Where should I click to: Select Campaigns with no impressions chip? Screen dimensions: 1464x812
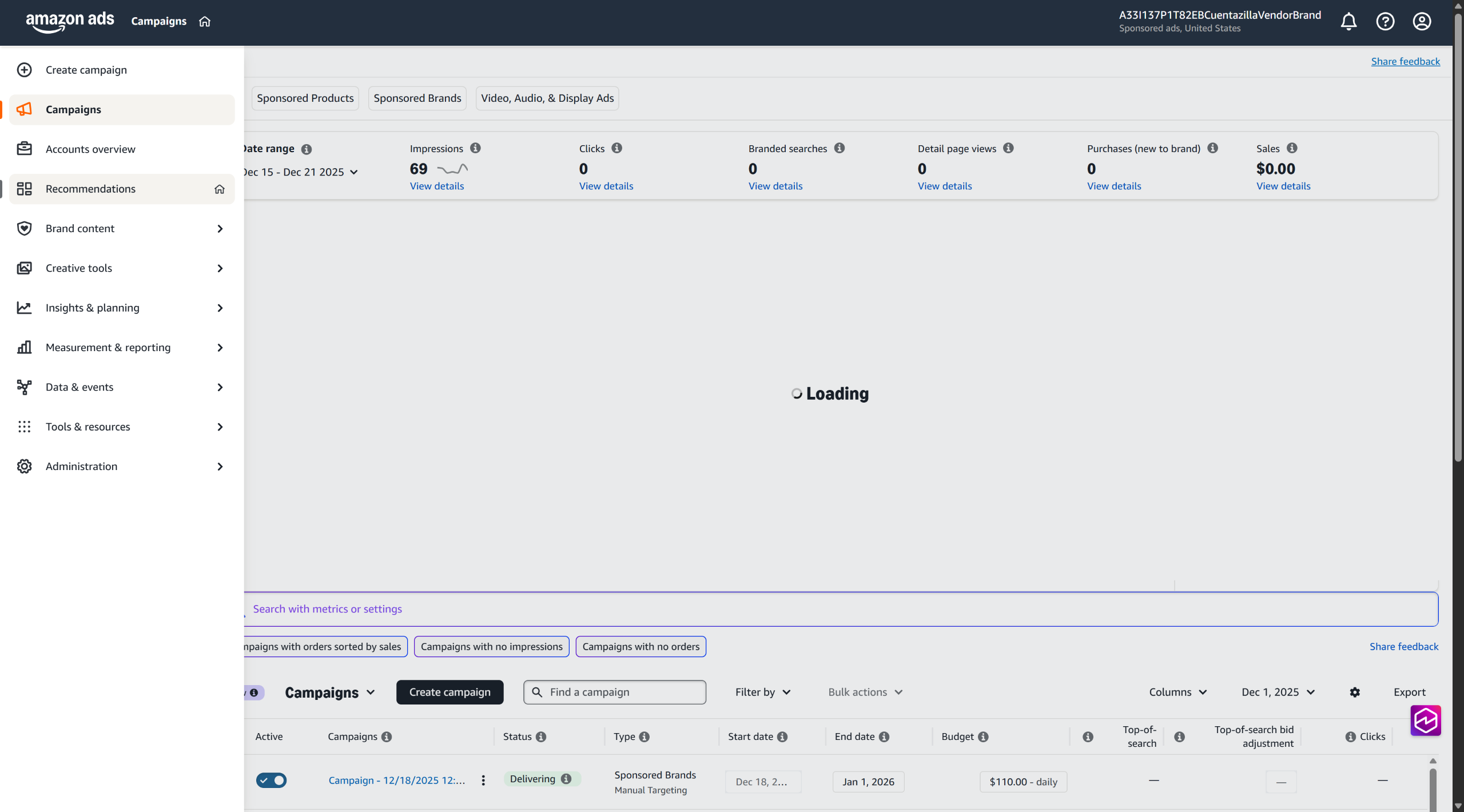pyautogui.click(x=491, y=647)
